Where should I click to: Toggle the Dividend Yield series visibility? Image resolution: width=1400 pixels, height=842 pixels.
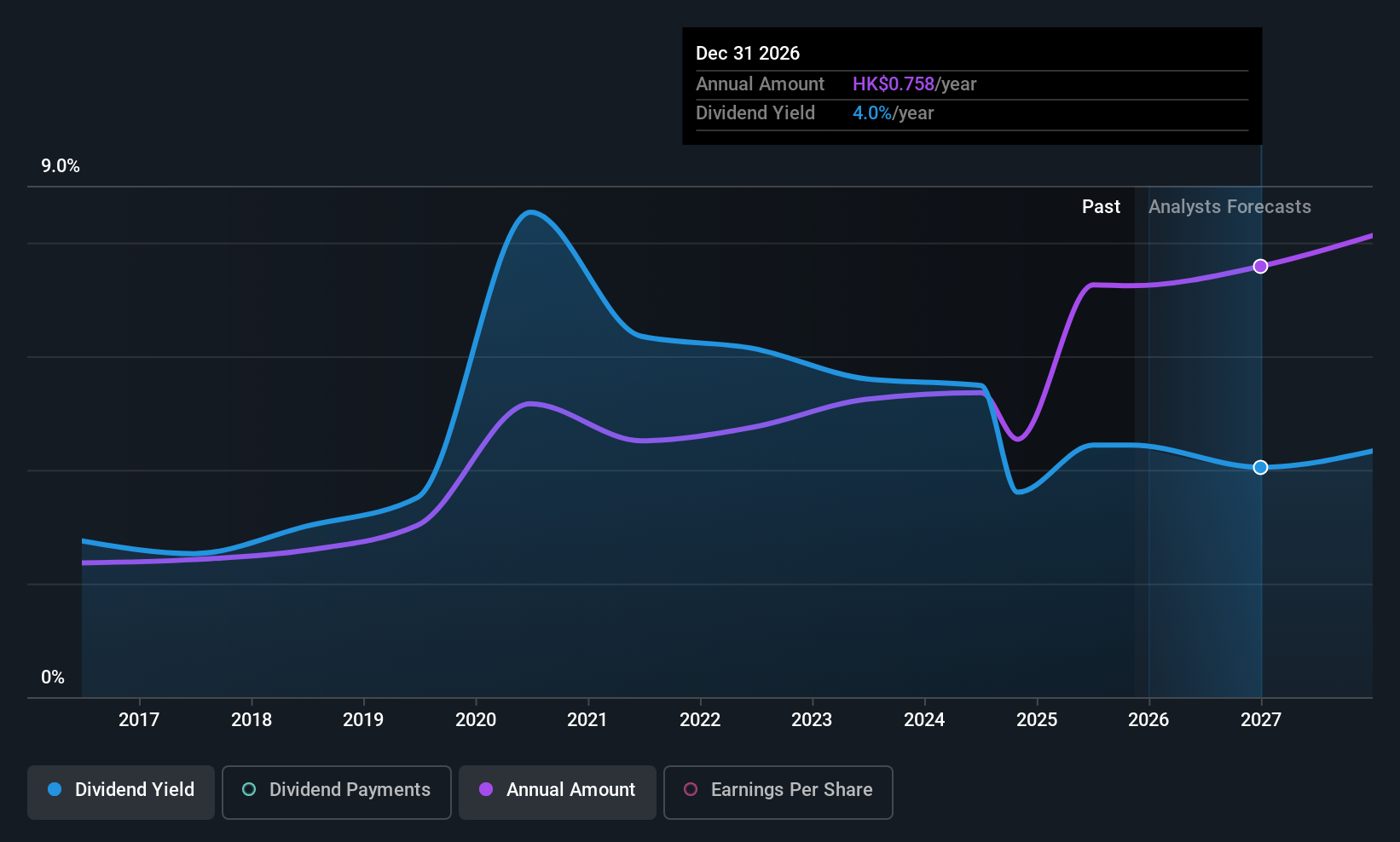(x=120, y=790)
